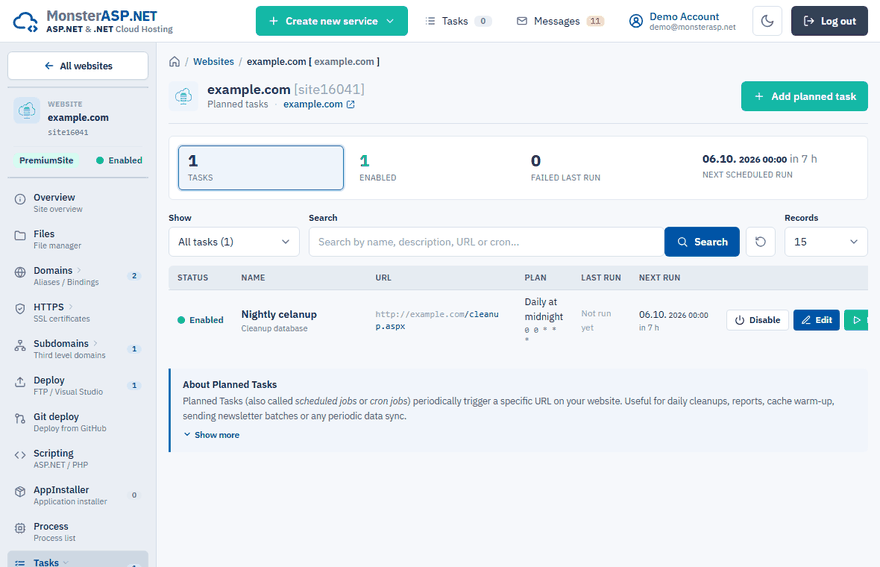This screenshot has width=880, height=567.
Task: Click the Messages 11 count badge
Action: tap(595, 21)
